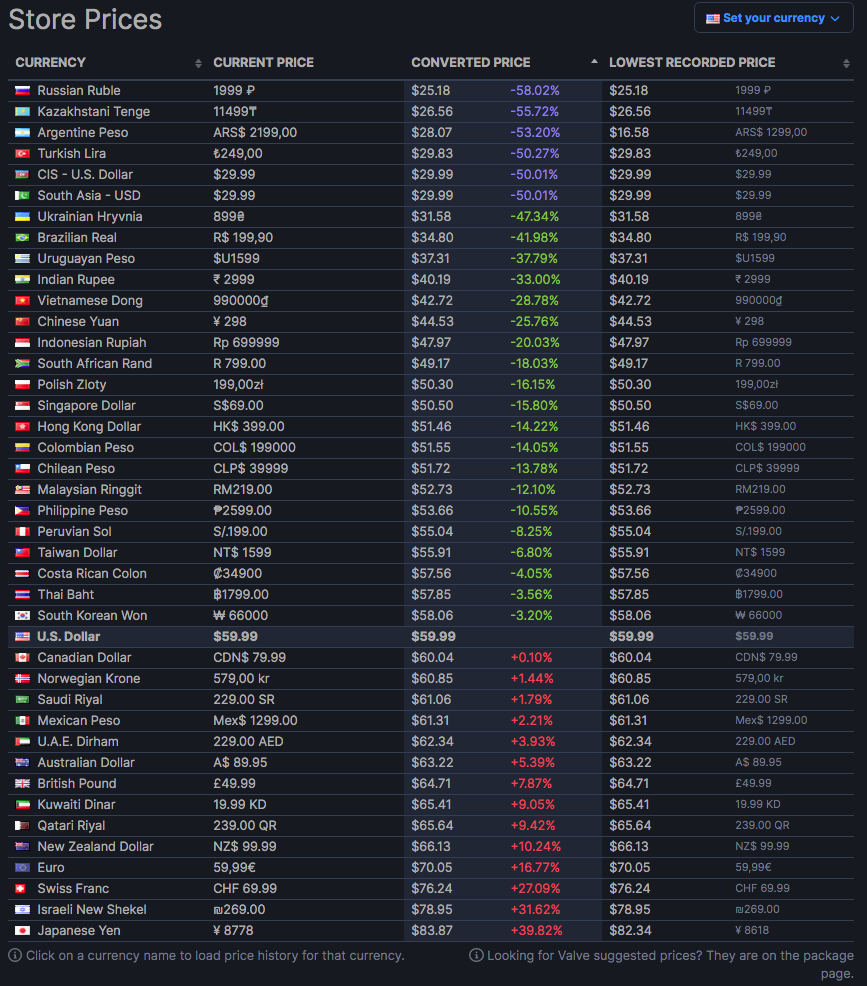Click Euro current price 59,99€
The image size is (867, 986).
(235, 867)
